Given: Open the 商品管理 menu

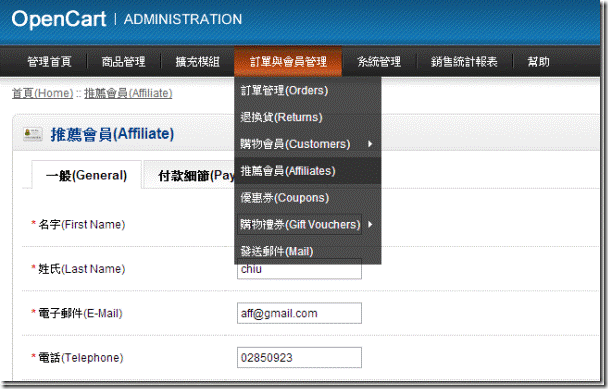Looking at the screenshot, I should (123, 61).
